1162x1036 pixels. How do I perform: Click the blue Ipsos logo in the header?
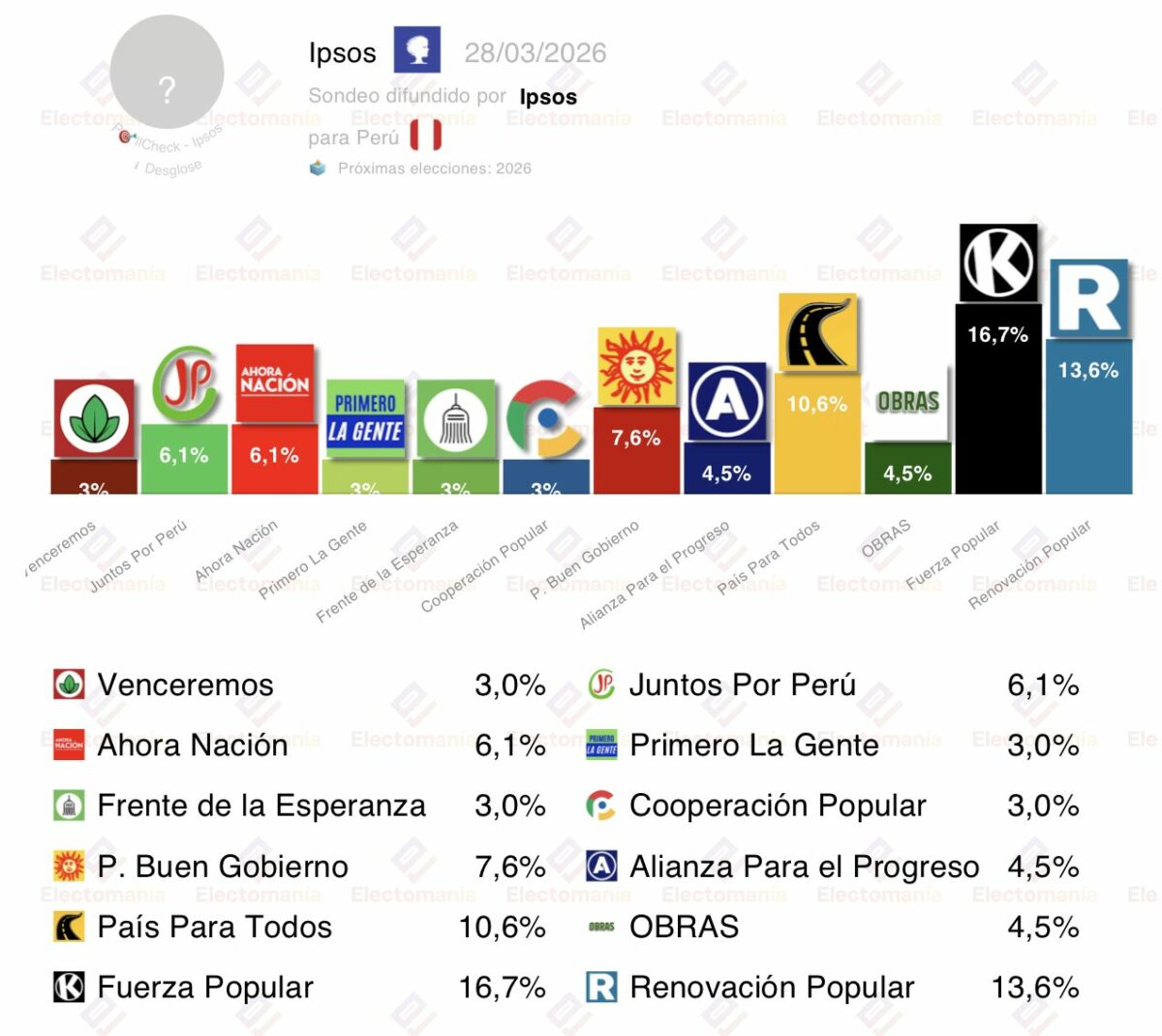point(417,50)
